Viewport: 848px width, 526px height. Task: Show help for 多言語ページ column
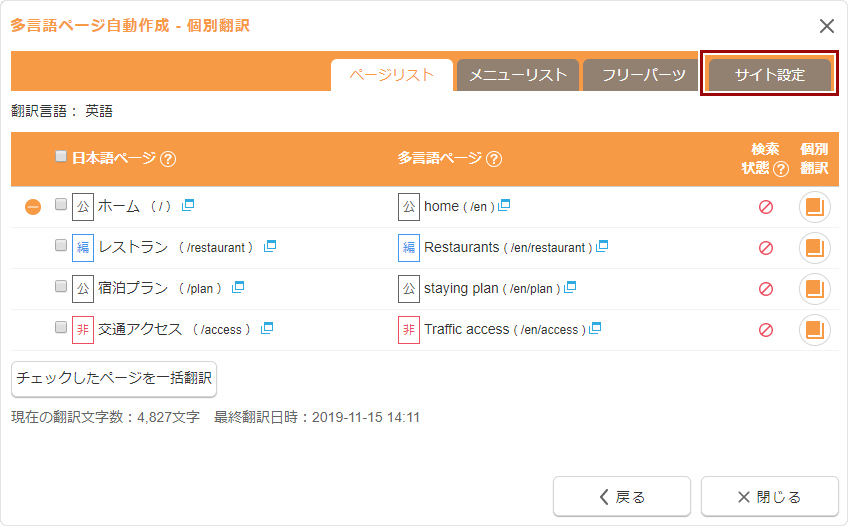pyautogui.click(x=494, y=159)
